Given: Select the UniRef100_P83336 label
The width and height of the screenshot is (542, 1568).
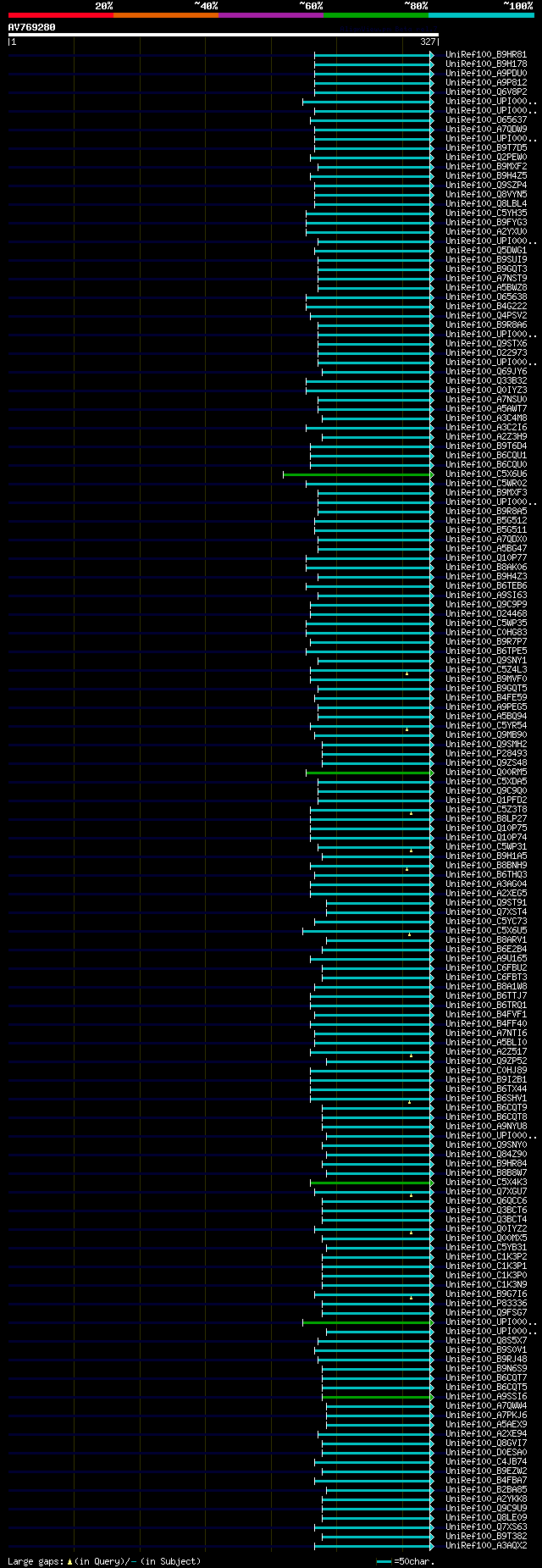Looking at the screenshot, I should pos(486,1304).
